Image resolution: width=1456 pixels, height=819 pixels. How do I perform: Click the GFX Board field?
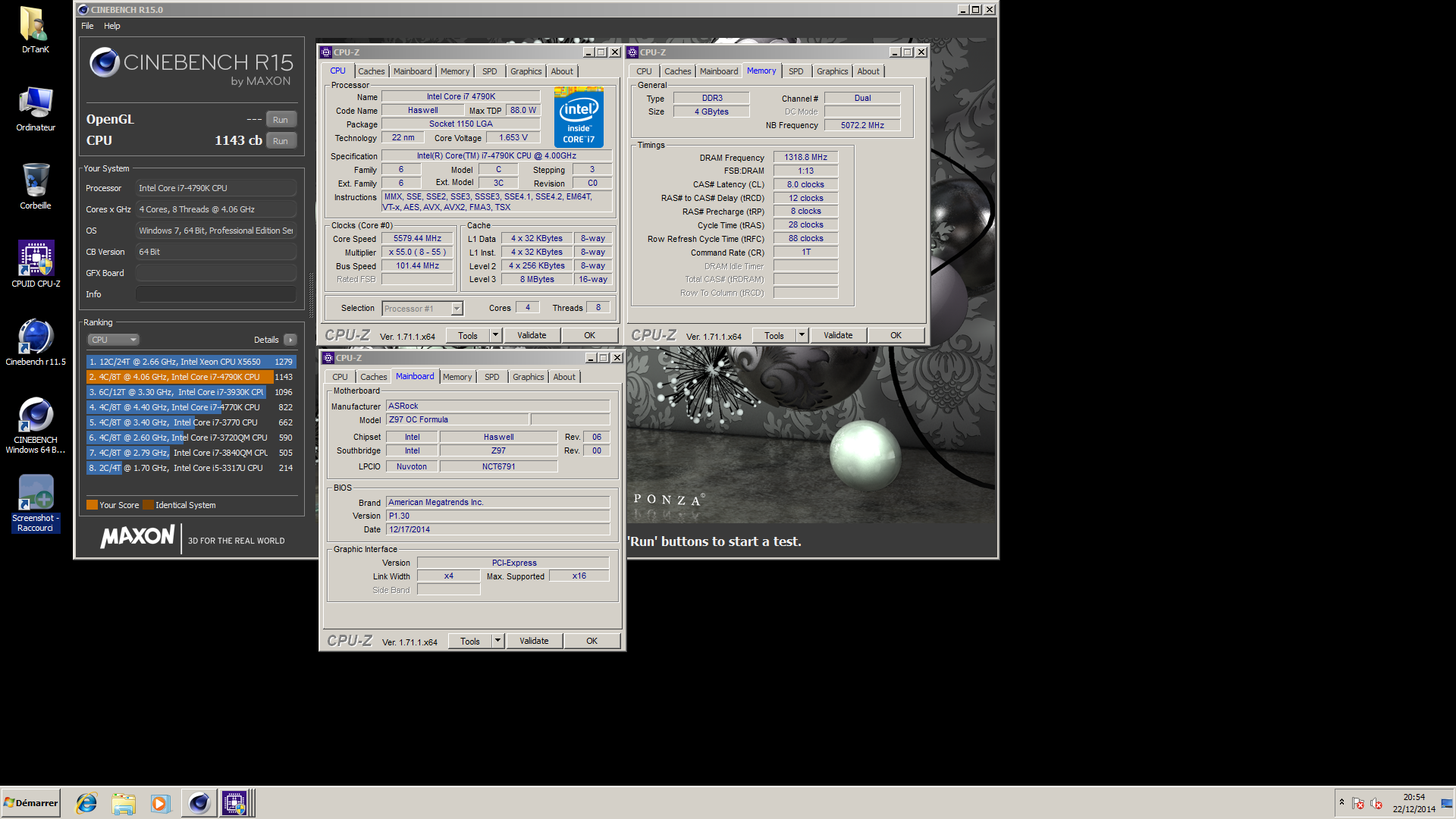[x=216, y=273]
